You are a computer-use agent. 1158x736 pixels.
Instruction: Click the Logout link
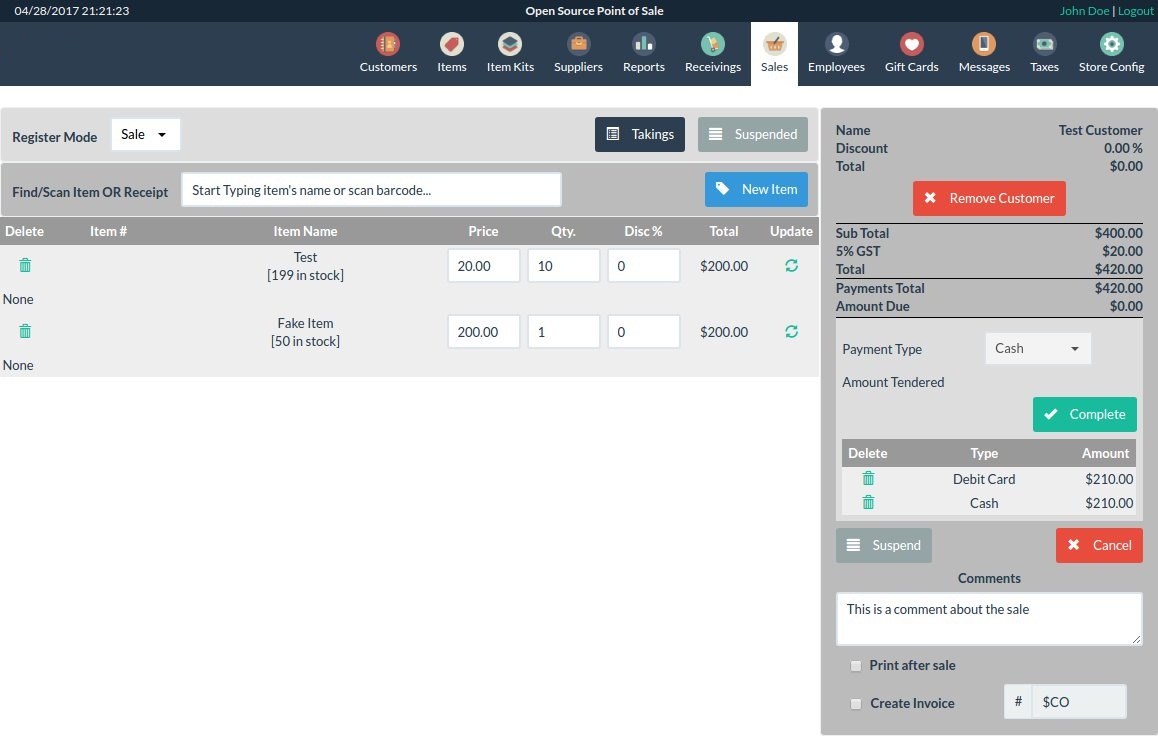coord(1135,11)
